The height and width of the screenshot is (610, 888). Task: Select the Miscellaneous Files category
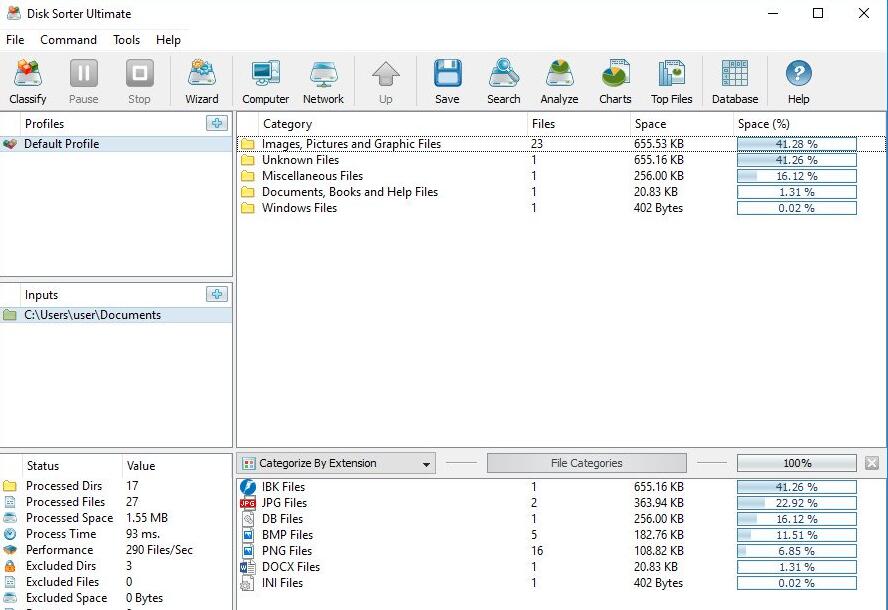tap(561, 176)
